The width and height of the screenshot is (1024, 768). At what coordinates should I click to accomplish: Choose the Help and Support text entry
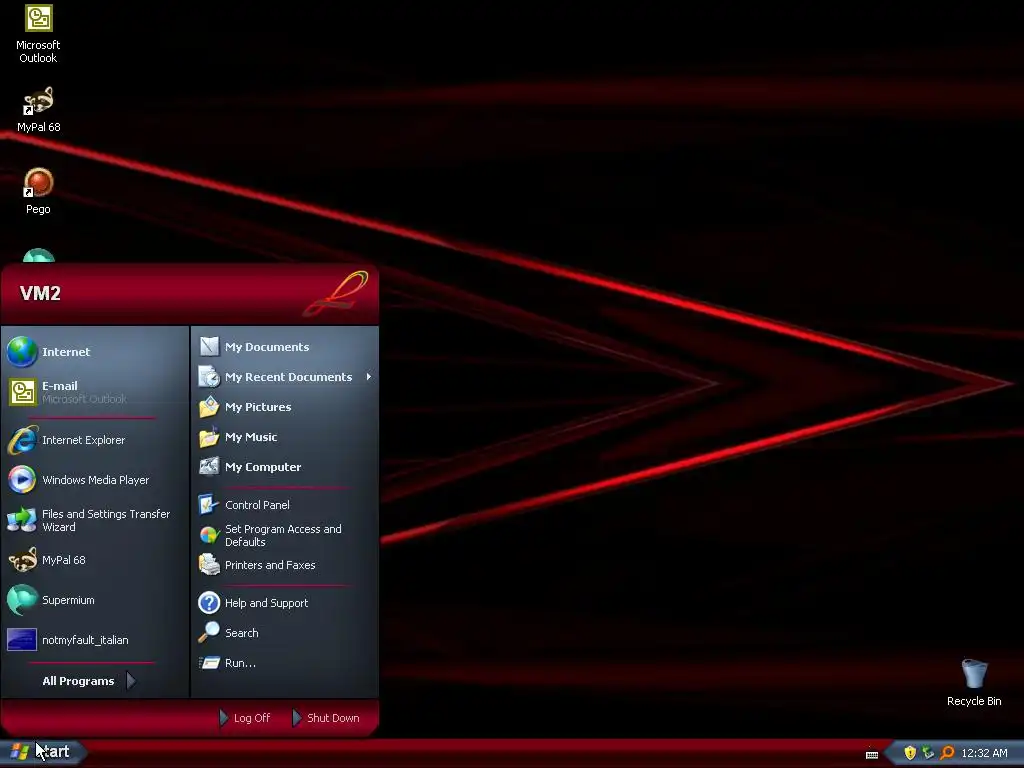pyautogui.click(x=266, y=603)
